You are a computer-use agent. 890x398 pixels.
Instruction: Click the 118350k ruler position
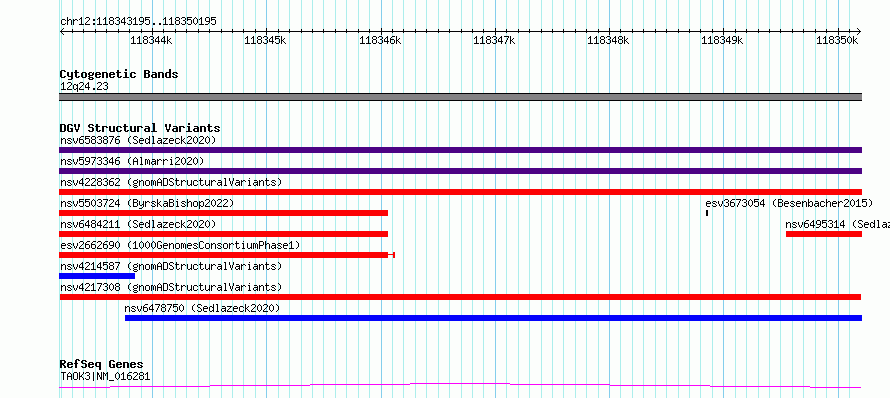837,40
